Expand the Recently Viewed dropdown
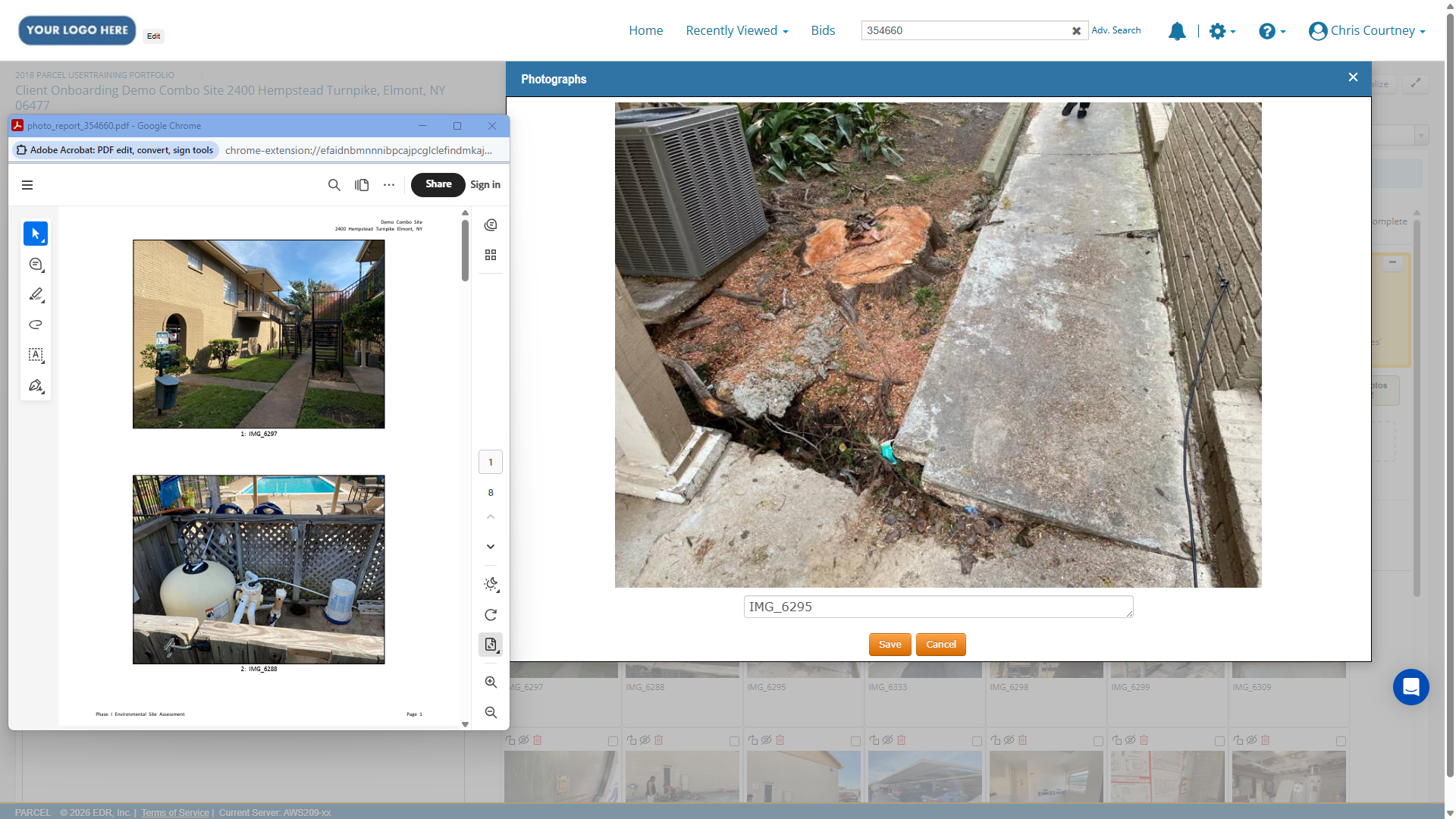Screen dimensions: 1456x819 pyautogui.click(x=737, y=30)
